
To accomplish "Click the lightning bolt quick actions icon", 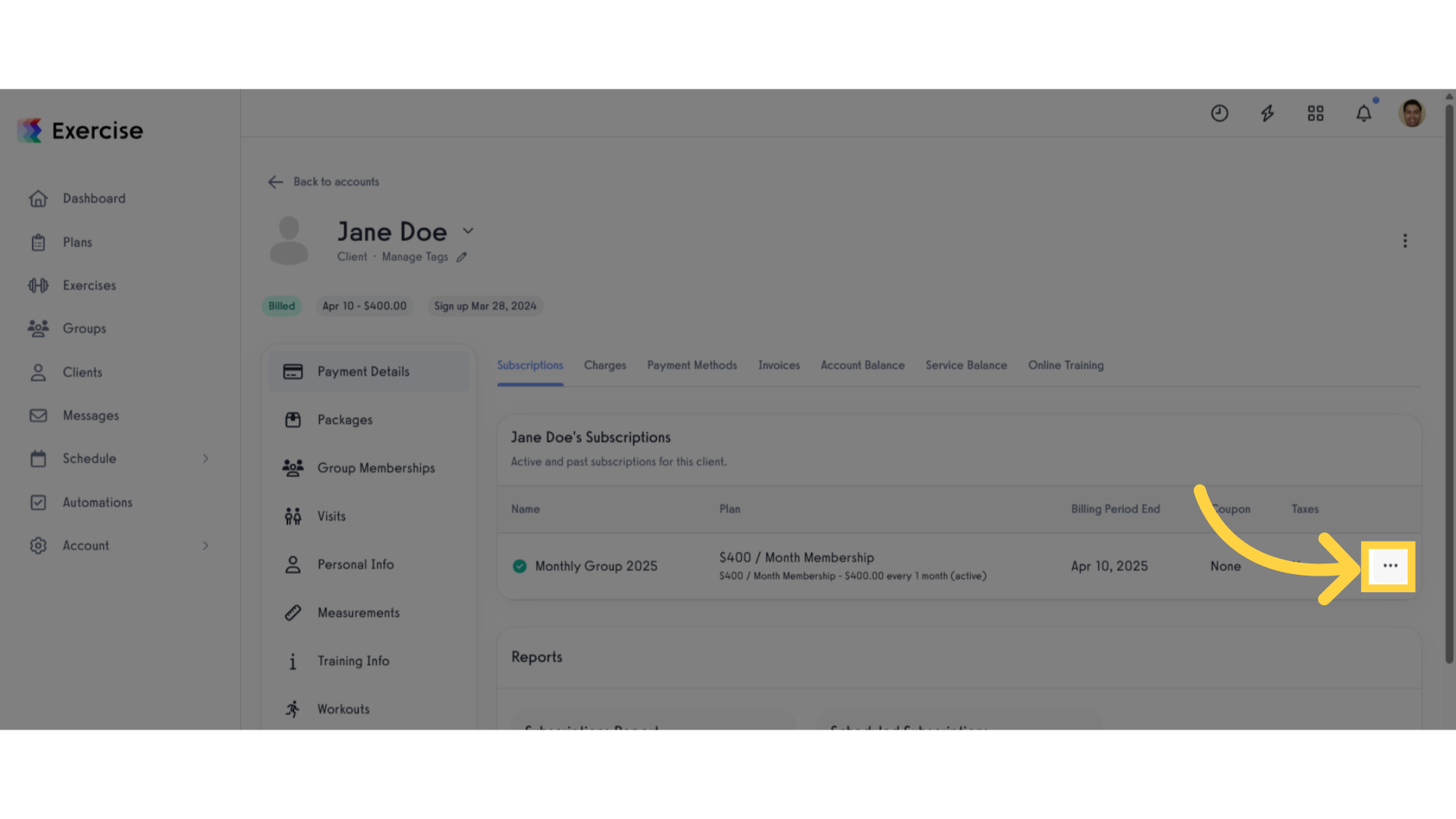I will coord(1267,114).
